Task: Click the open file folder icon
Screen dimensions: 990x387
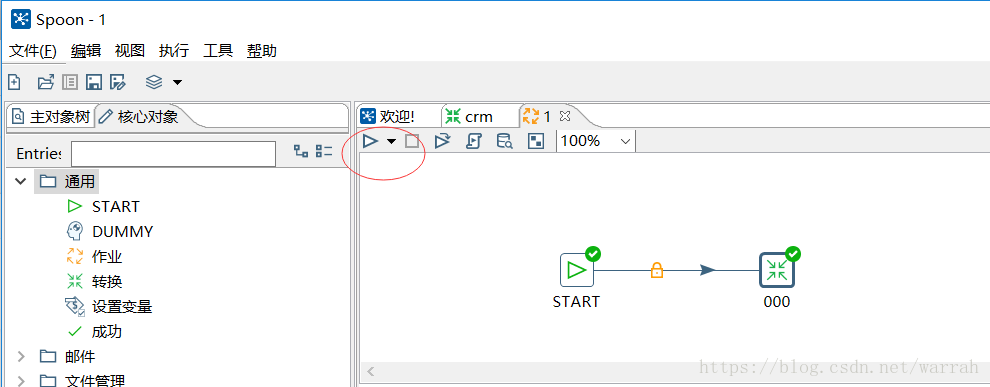Action: click(46, 82)
